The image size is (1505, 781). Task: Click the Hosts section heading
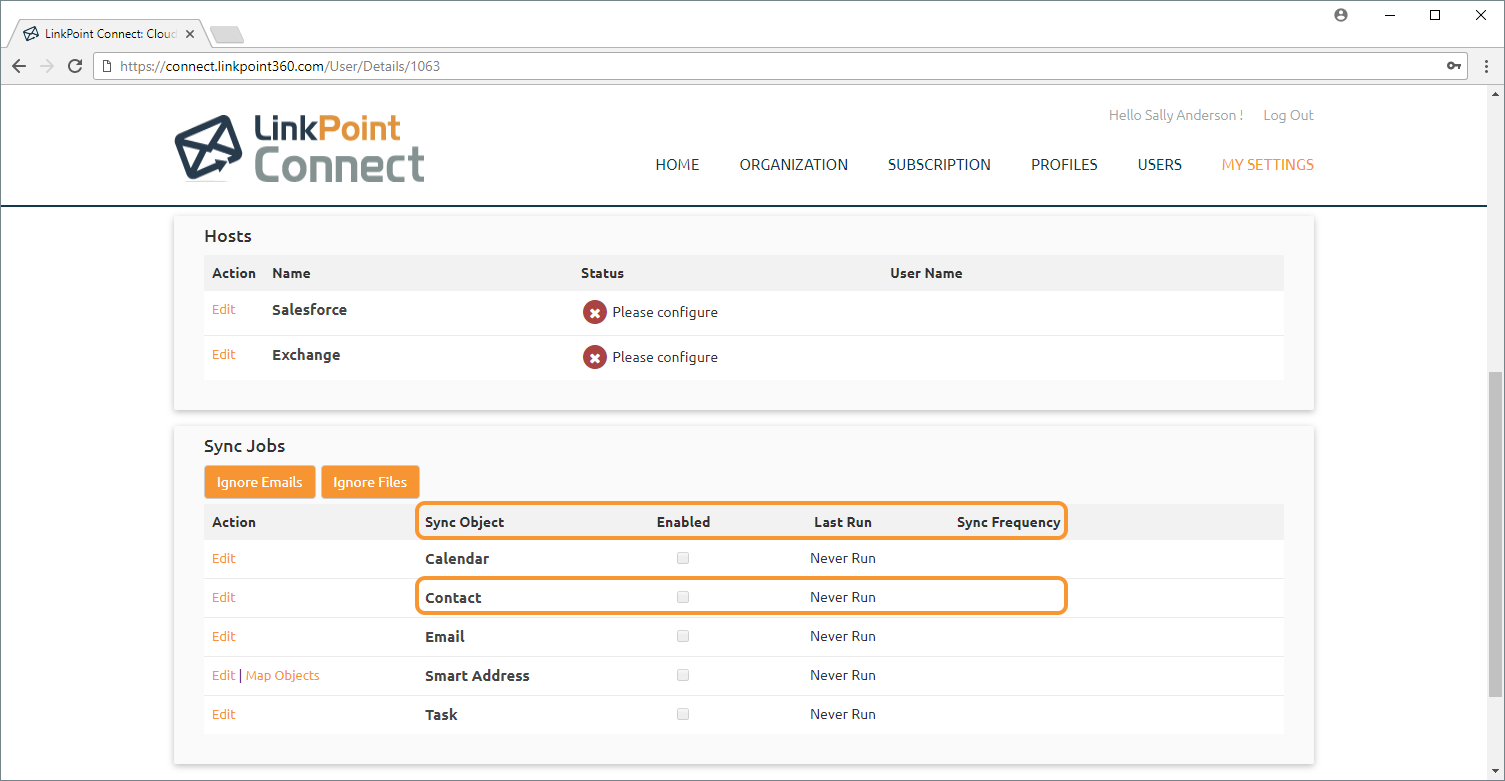228,236
